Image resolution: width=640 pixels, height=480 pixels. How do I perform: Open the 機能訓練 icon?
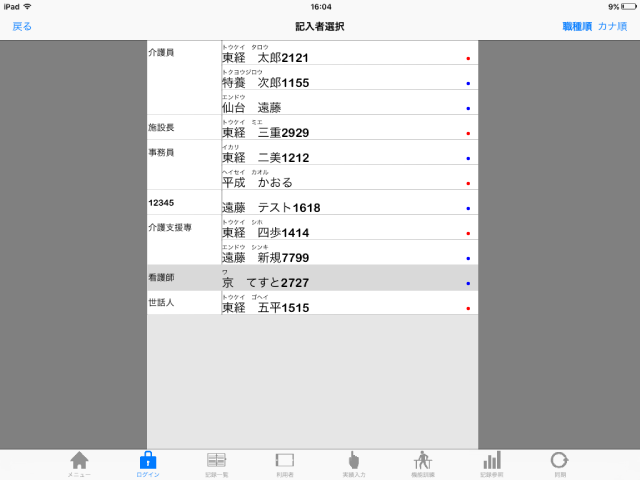pyautogui.click(x=422, y=463)
